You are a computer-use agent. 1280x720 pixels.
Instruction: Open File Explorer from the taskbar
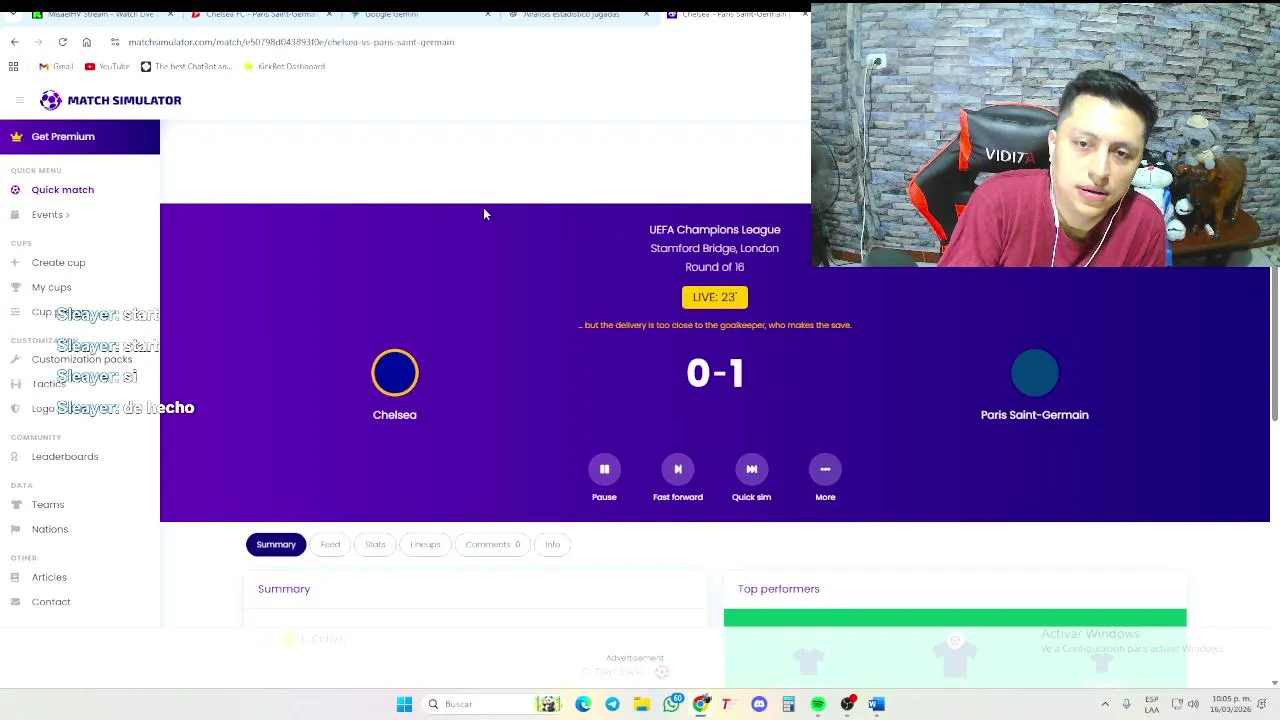point(641,704)
